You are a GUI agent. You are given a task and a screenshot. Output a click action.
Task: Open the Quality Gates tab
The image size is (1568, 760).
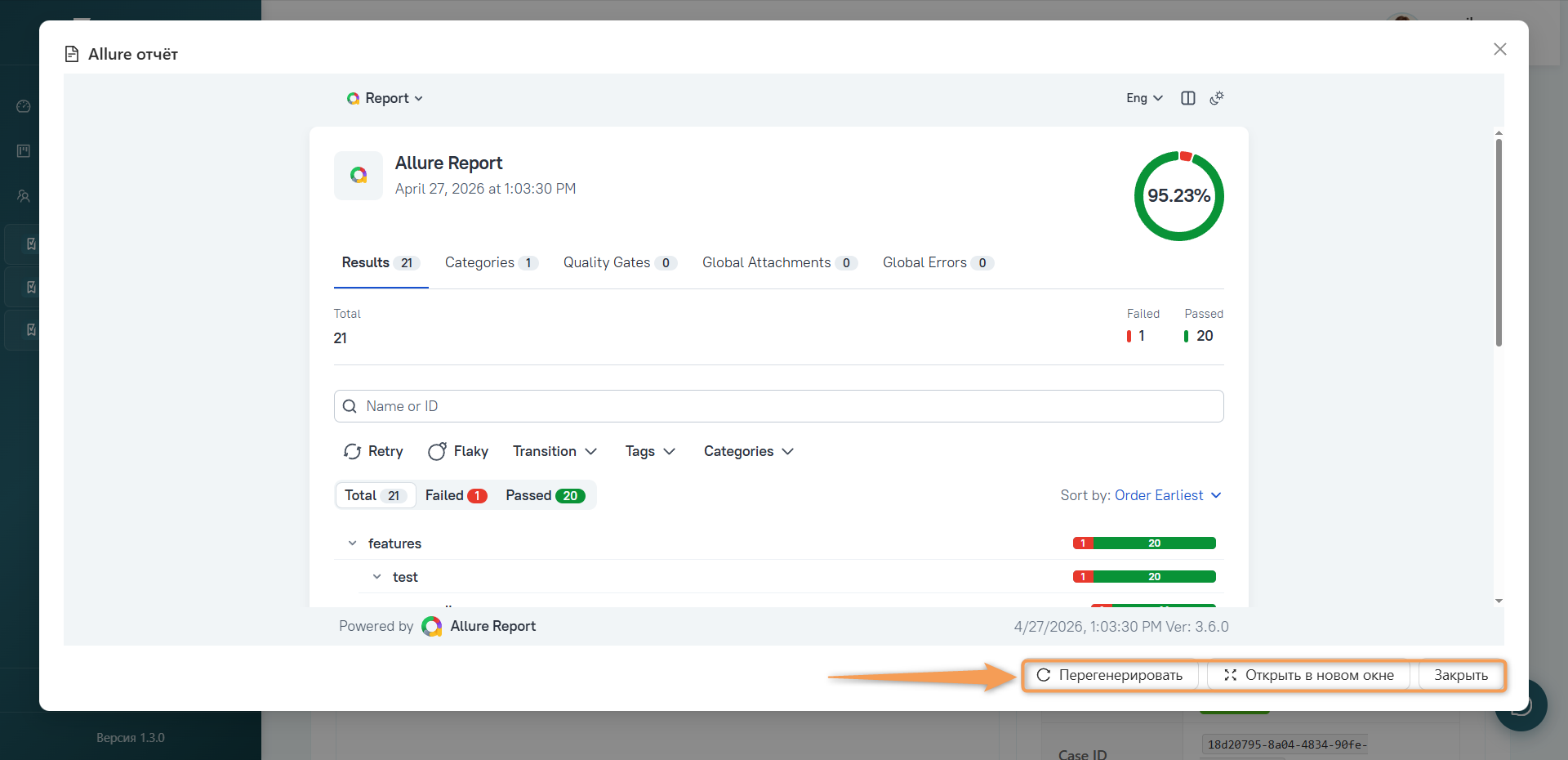(x=621, y=262)
